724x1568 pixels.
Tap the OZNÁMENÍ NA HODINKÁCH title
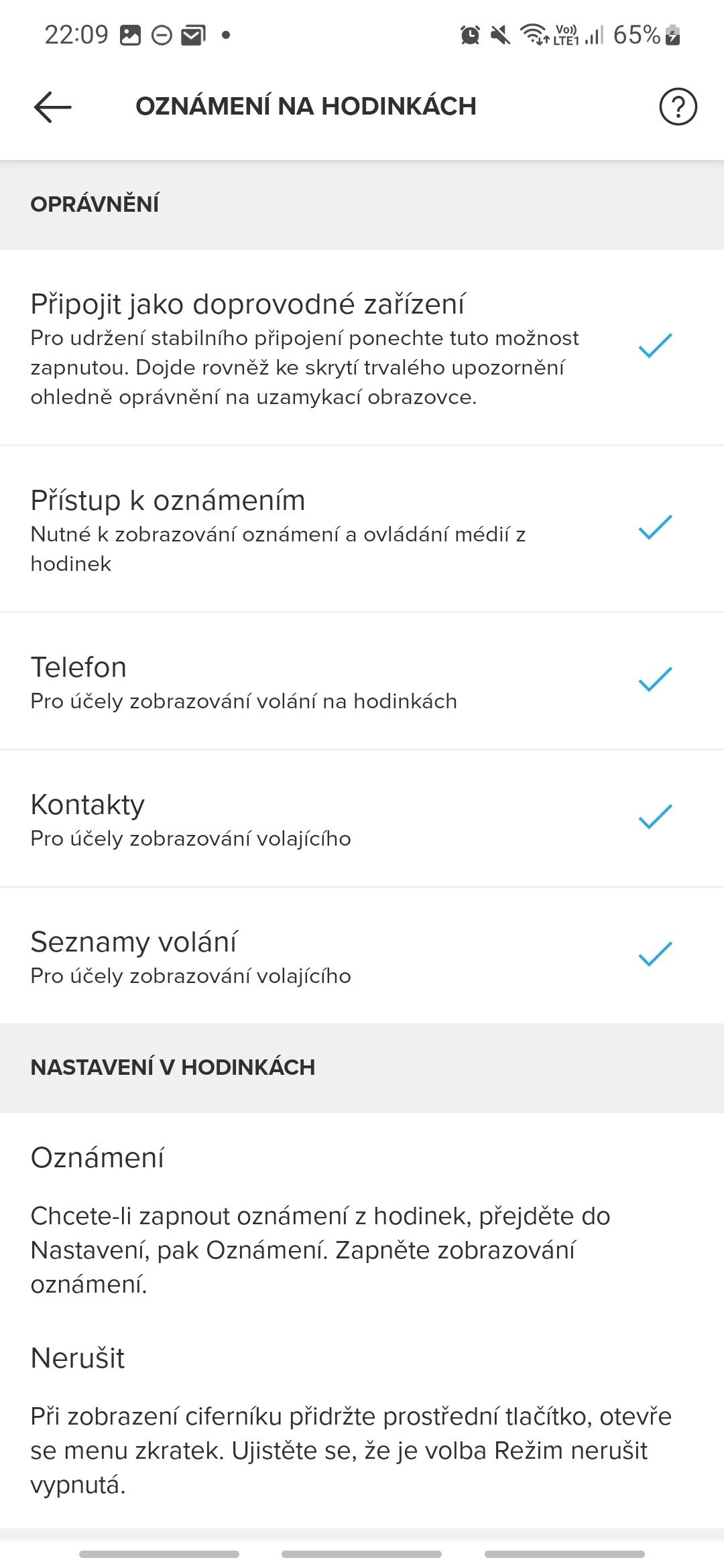pyautogui.click(x=306, y=107)
